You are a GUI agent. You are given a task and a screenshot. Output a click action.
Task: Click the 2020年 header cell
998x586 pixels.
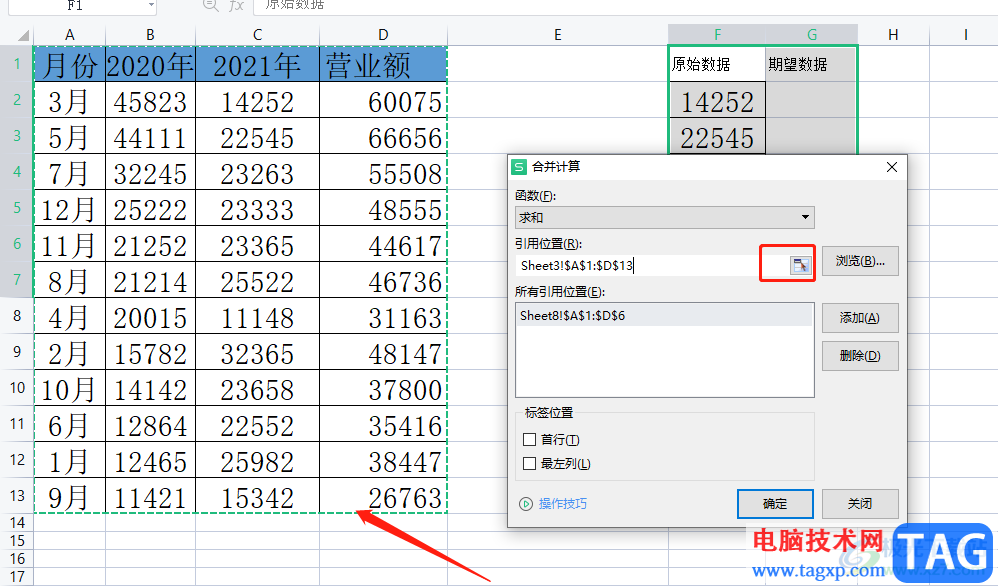click(x=150, y=64)
